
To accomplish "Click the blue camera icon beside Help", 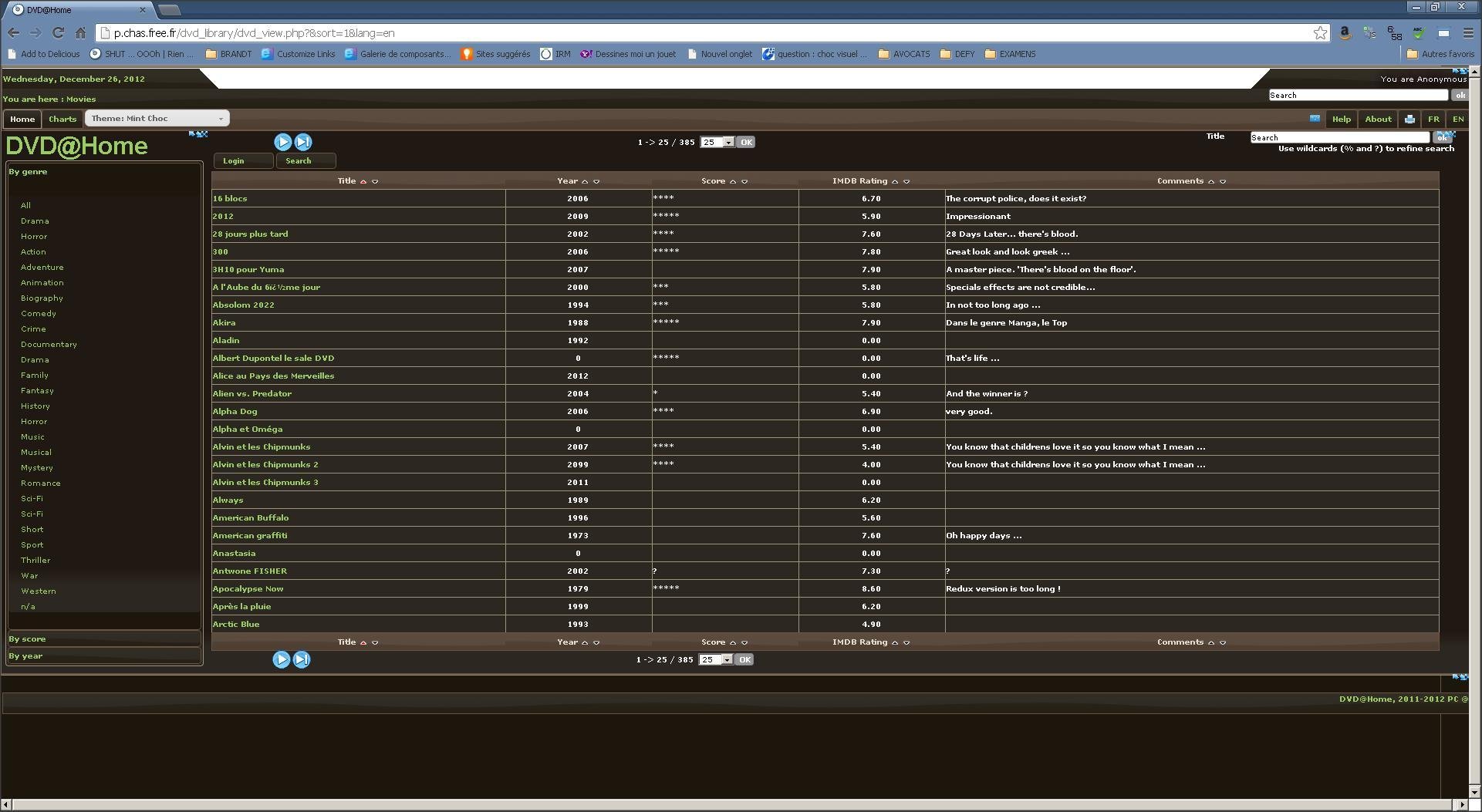I will click(x=1315, y=118).
